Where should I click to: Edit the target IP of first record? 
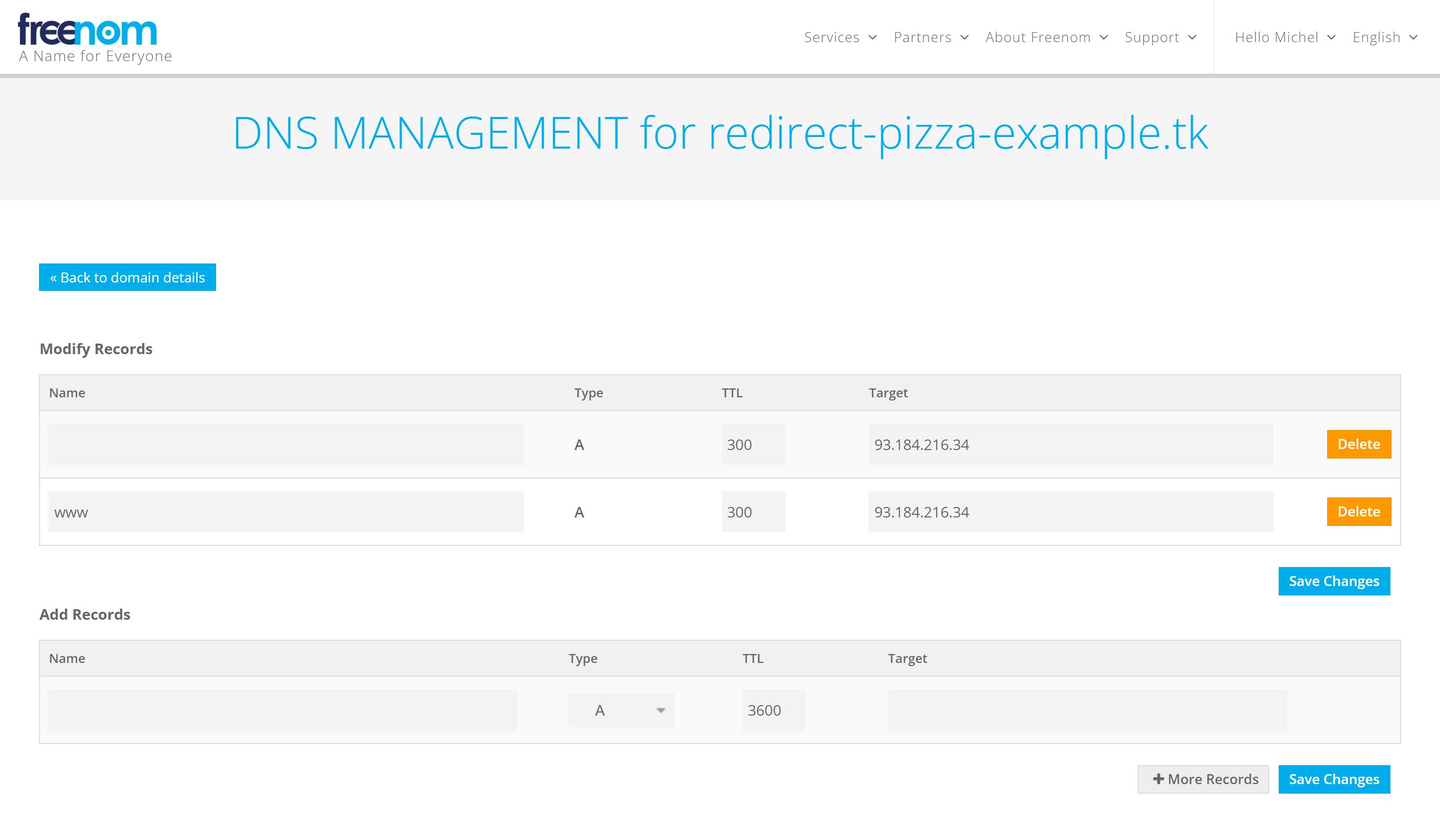tap(1069, 444)
